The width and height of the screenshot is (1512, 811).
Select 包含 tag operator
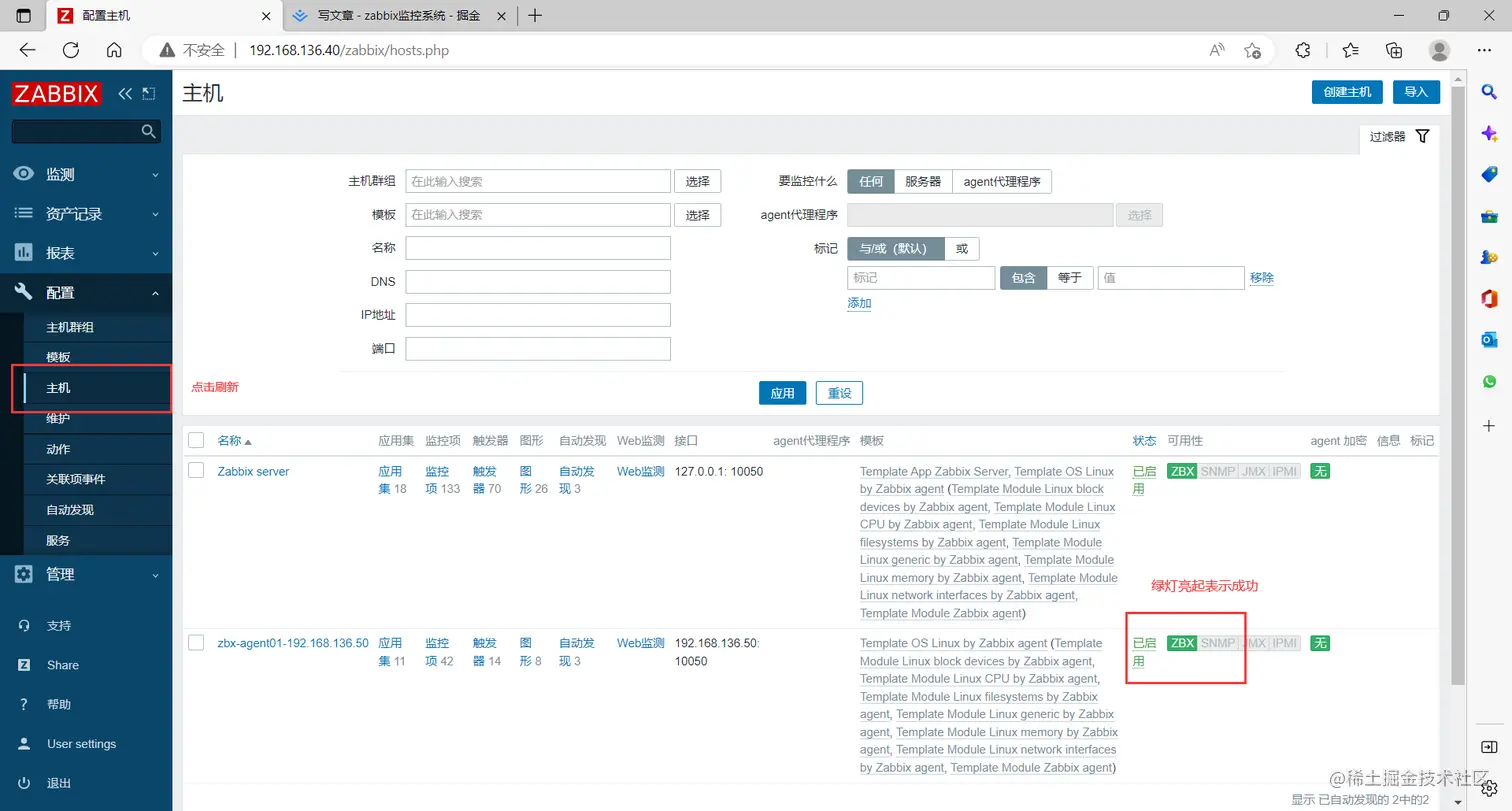point(1023,278)
